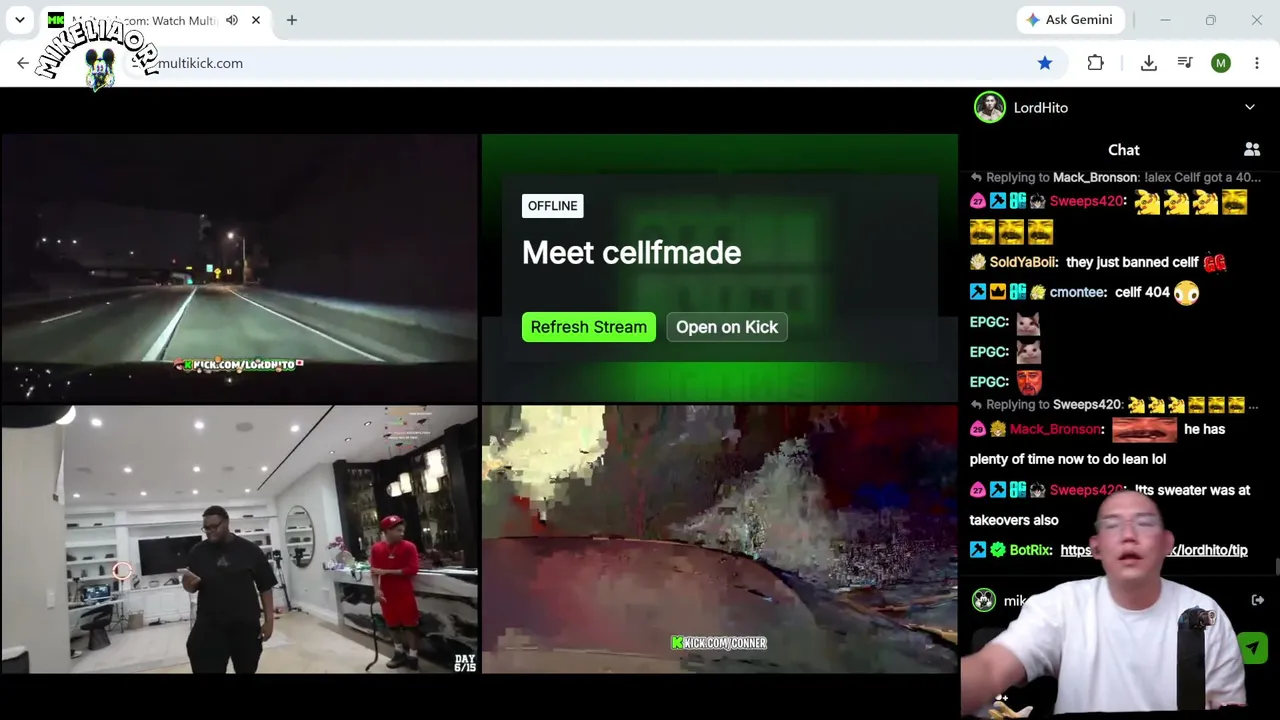Open a new browser tab
The width and height of the screenshot is (1280, 720).
tap(292, 20)
